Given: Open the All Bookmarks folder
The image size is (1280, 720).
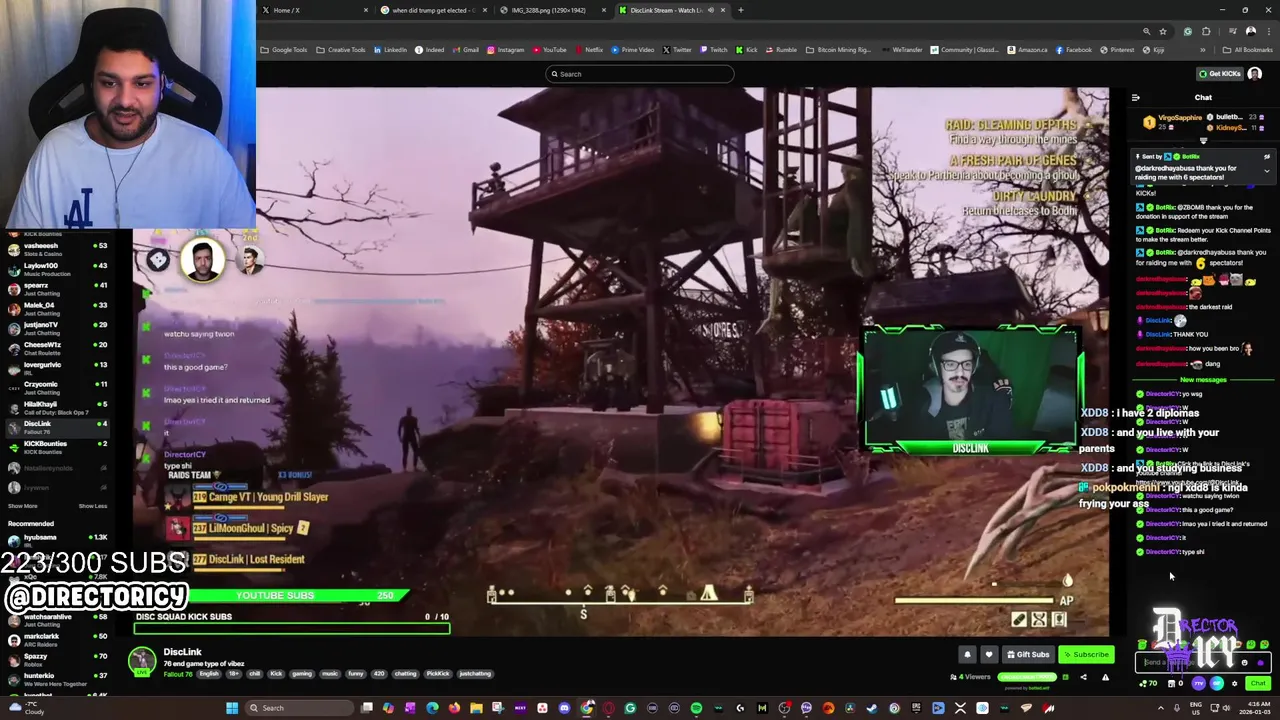Looking at the screenshot, I should click(x=1248, y=50).
